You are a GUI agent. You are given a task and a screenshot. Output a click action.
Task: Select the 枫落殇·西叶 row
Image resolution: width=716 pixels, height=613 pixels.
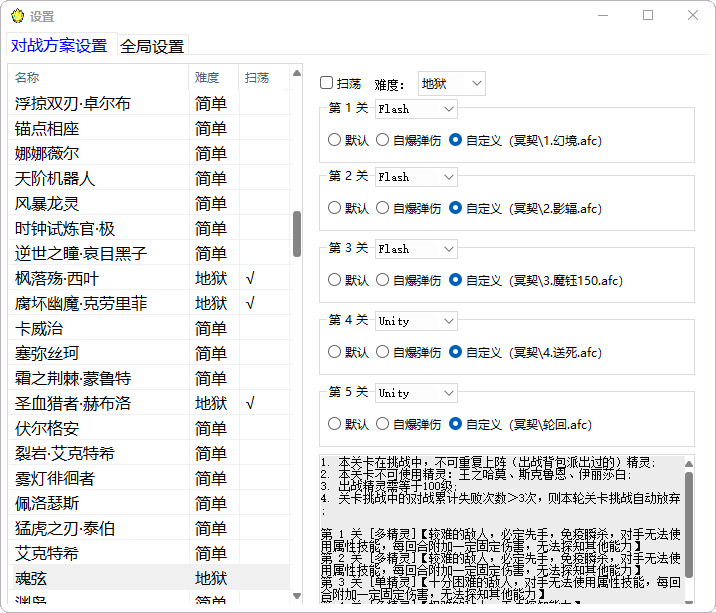pos(149,278)
